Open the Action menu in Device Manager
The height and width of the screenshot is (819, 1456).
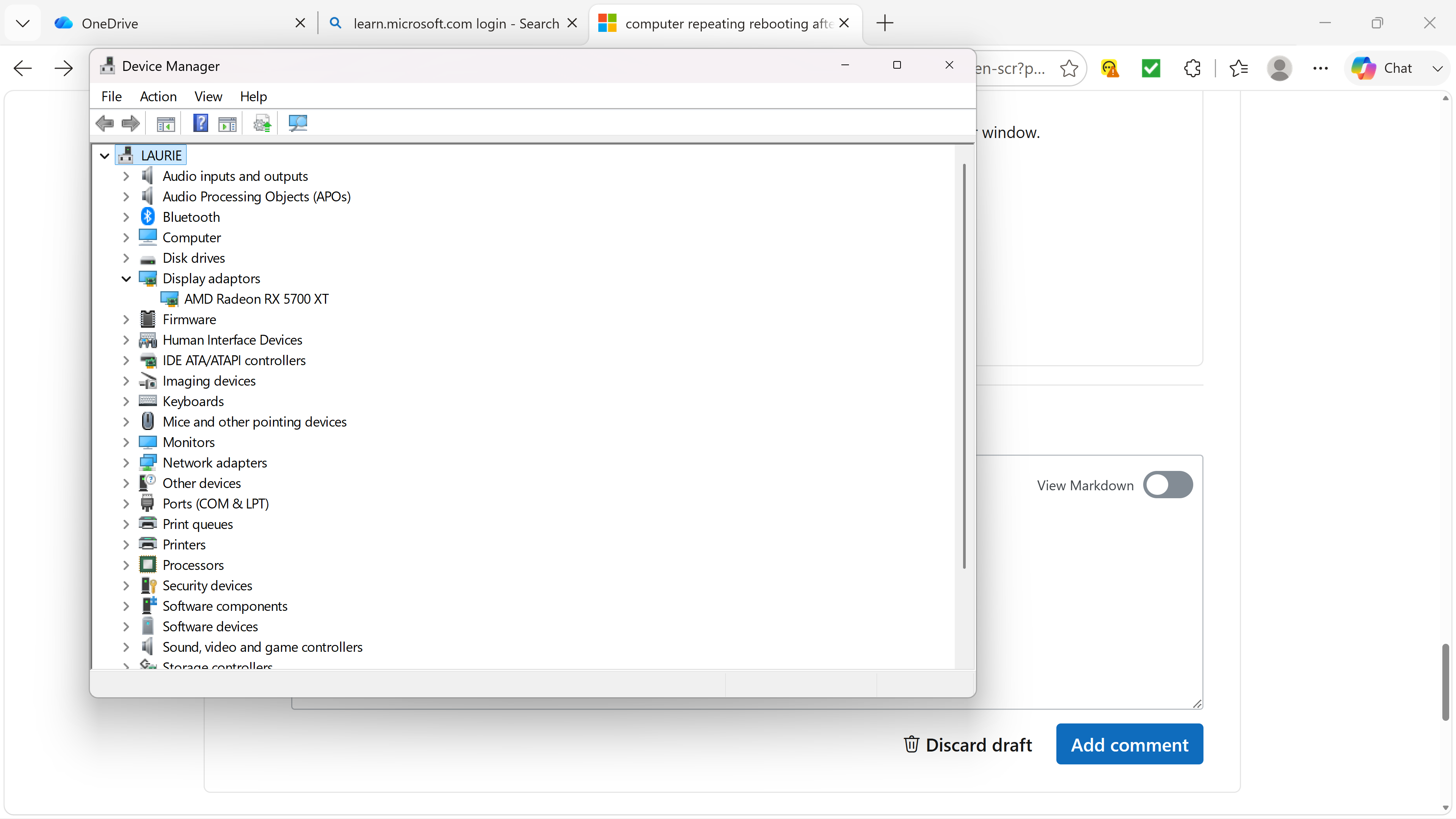pos(158,97)
